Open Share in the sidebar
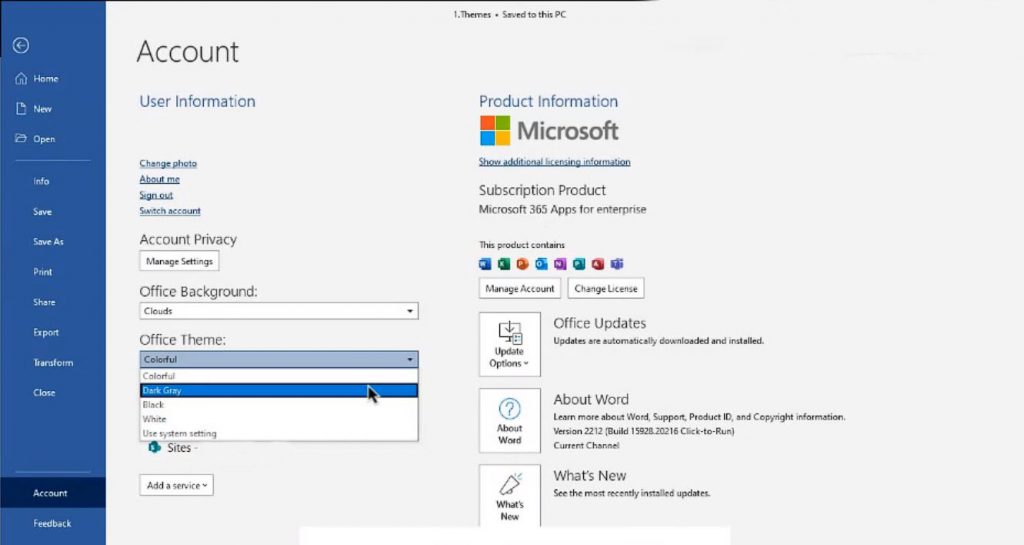 [44, 302]
